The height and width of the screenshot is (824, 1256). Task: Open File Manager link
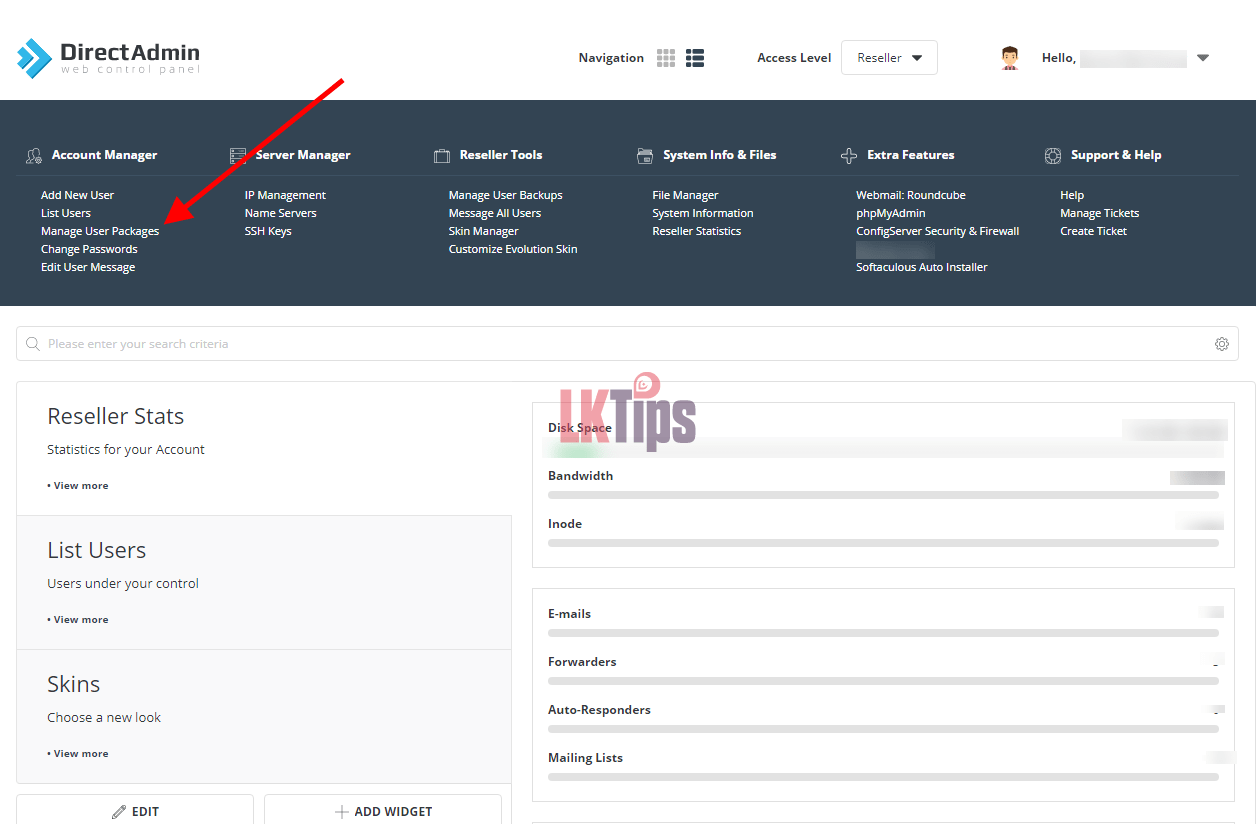(685, 195)
